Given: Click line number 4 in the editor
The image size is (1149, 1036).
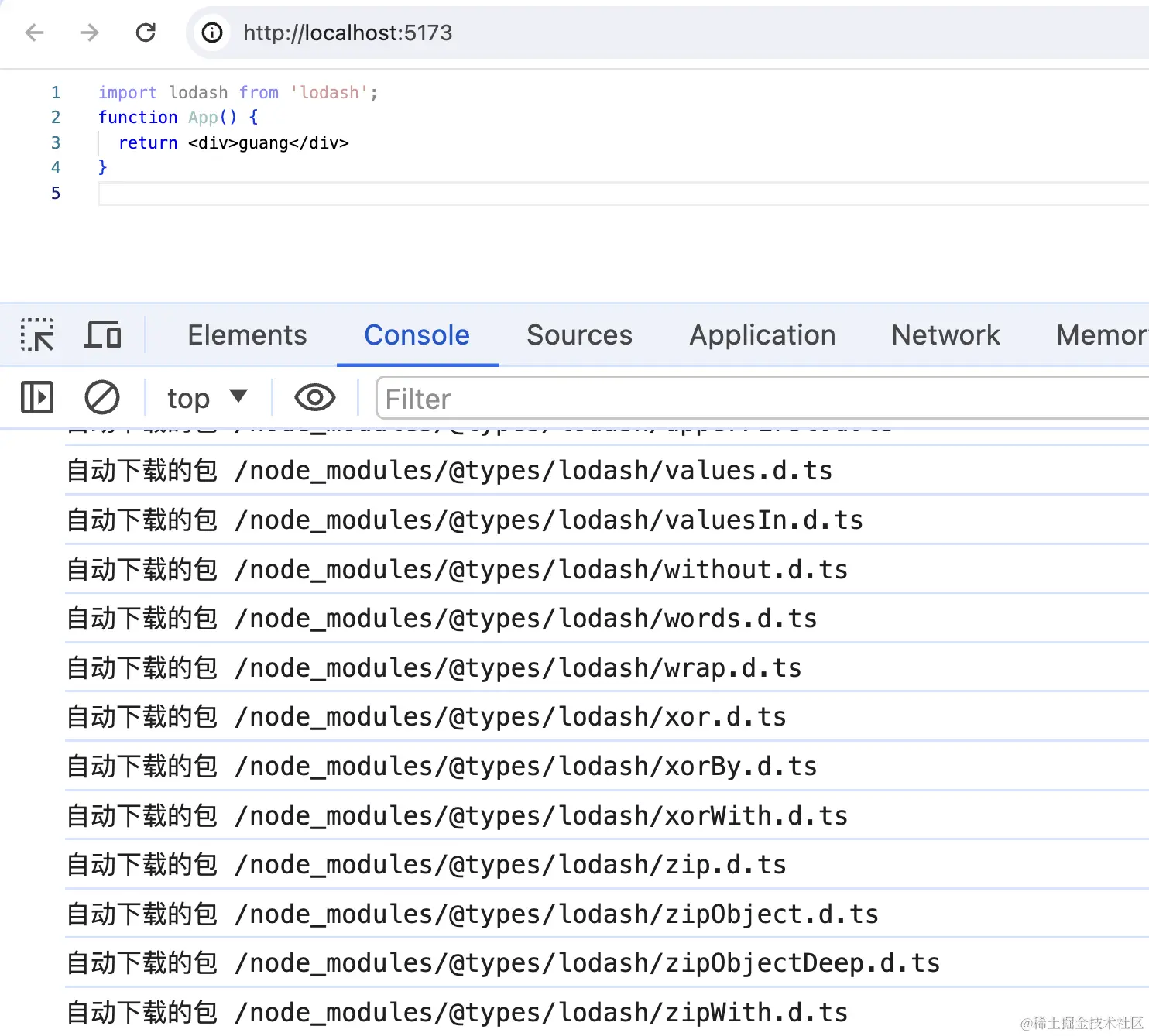Looking at the screenshot, I should (x=56, y=167).
